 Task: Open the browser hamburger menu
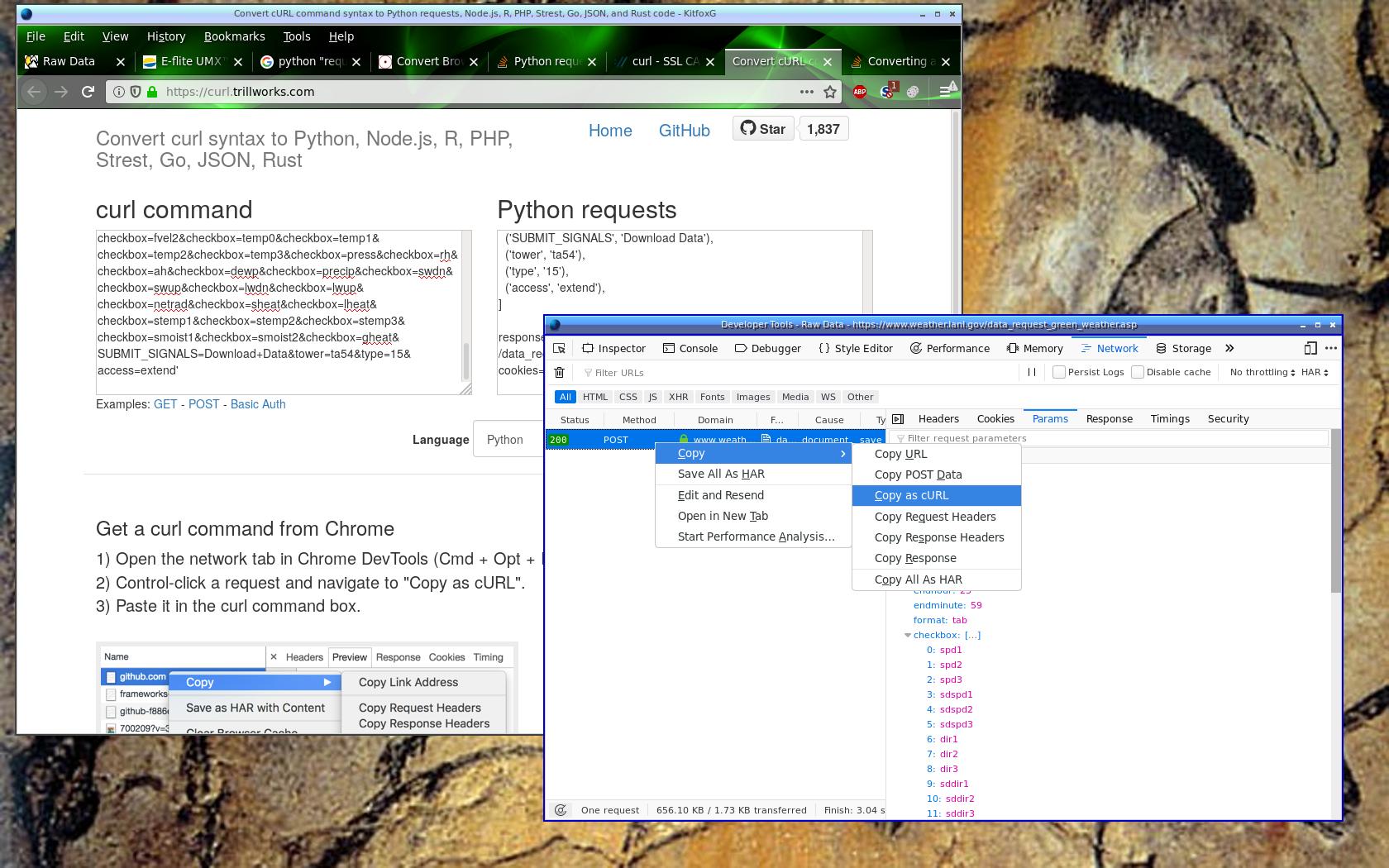pyautogui.click(x=947, y=90)
